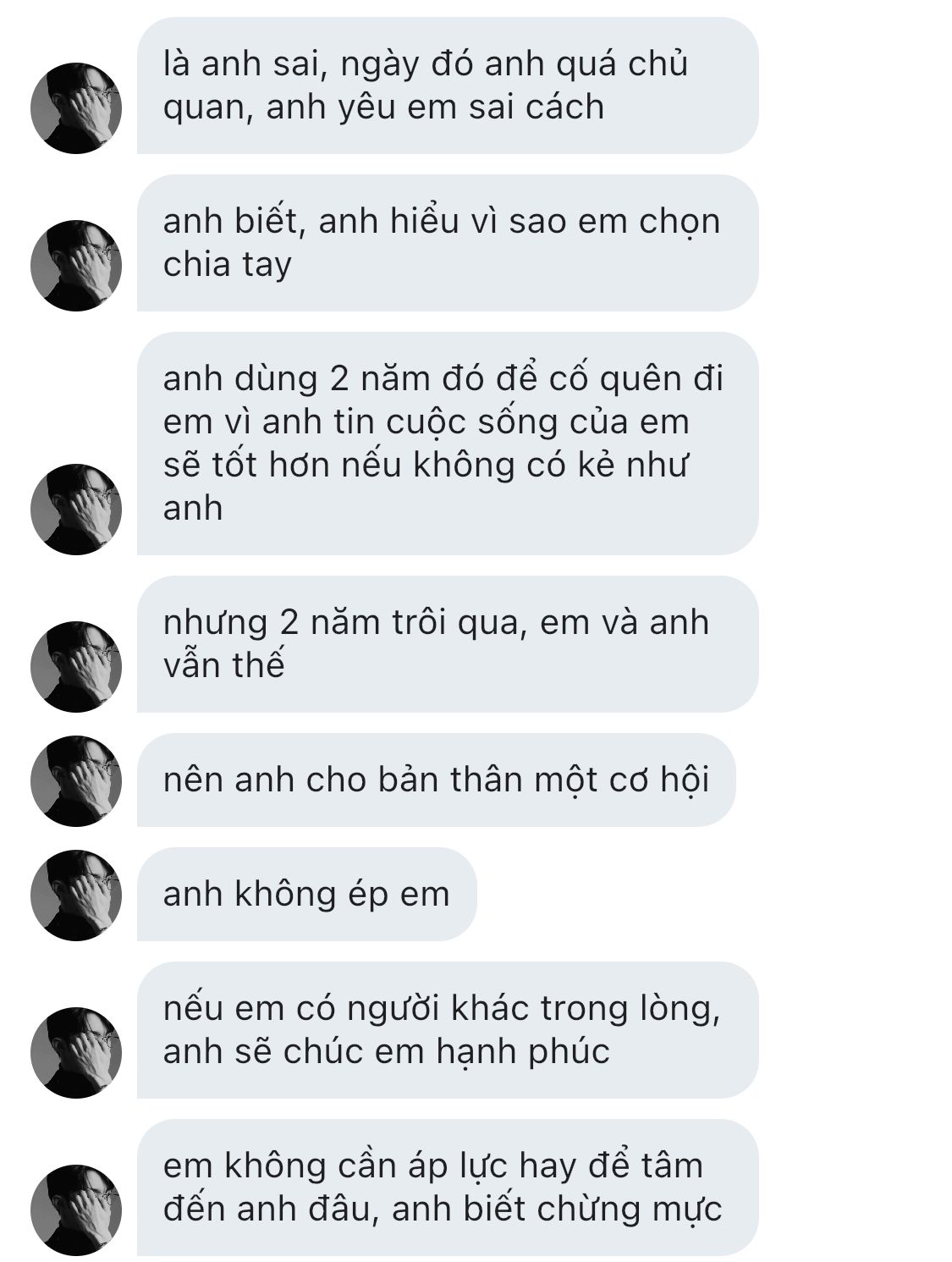Tap avatar beside 'anh không ép em' message

point(76,895)
